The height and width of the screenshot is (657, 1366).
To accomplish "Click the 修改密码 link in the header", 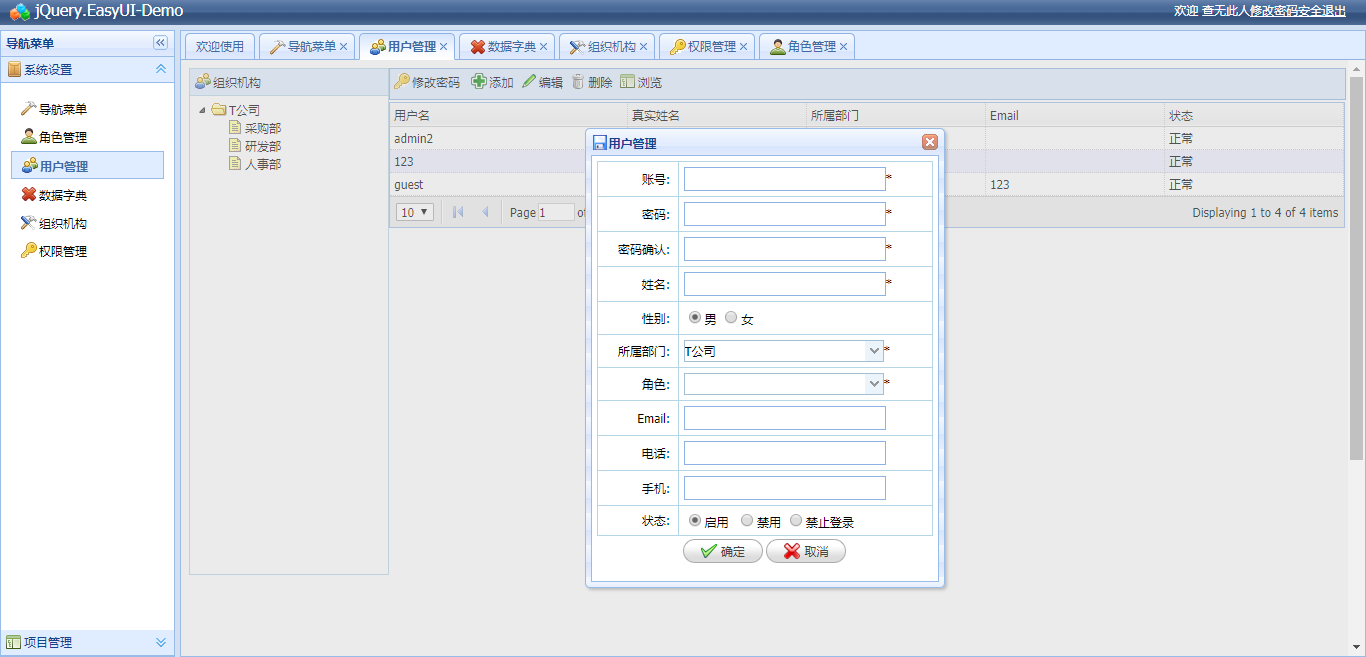I will coord(1274,10).
